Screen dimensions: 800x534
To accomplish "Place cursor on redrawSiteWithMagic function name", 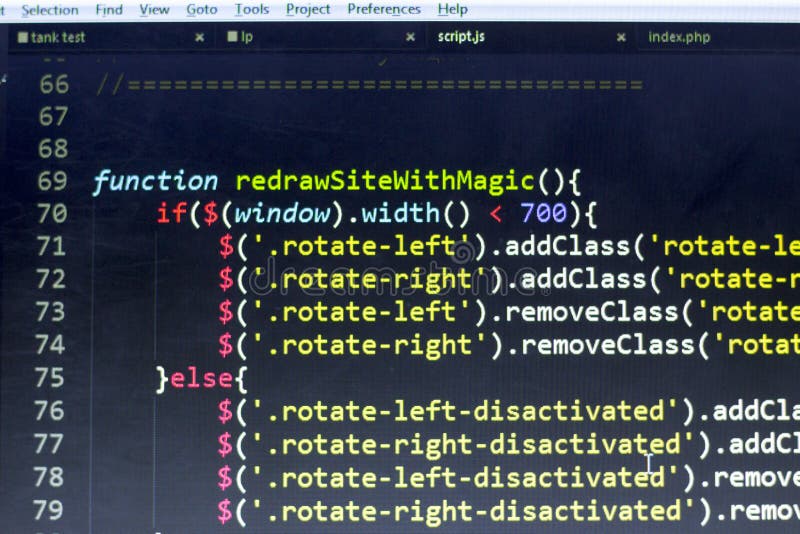I will pyautogui.click(x=385, y=181).
